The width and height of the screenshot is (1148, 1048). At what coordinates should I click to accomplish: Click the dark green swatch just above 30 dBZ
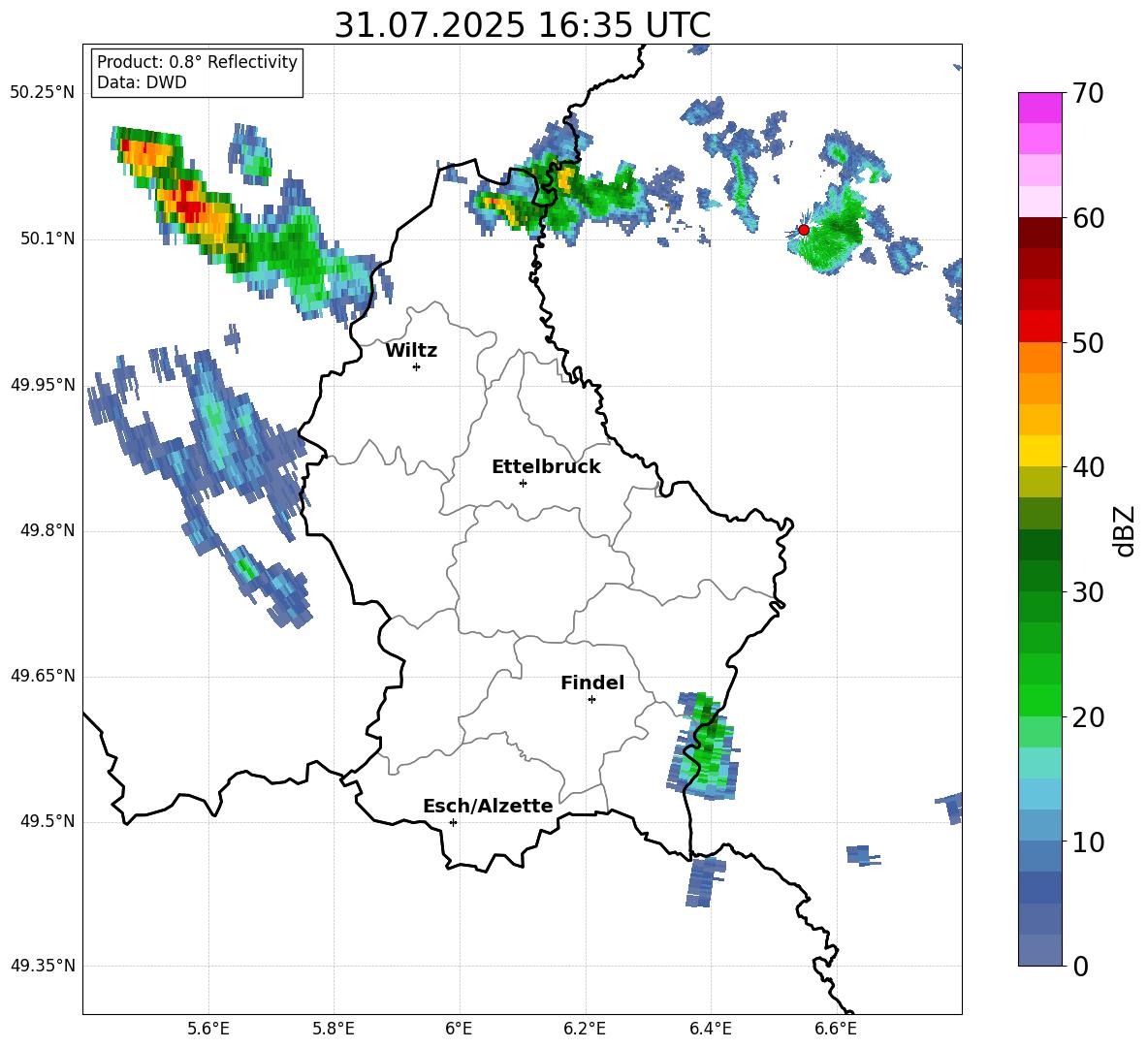coord(1039,576)
